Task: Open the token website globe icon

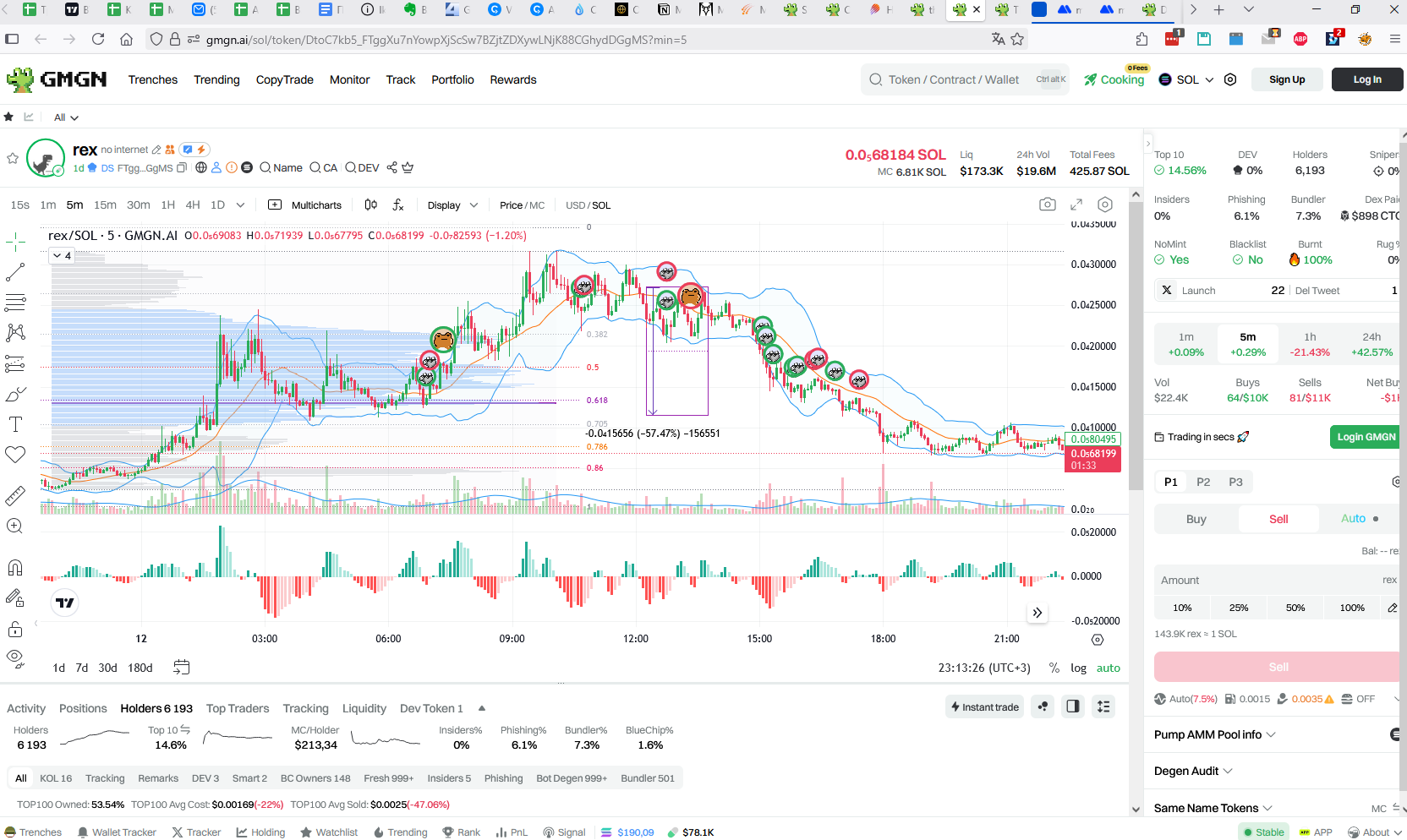Action: (x=201, y=167)
